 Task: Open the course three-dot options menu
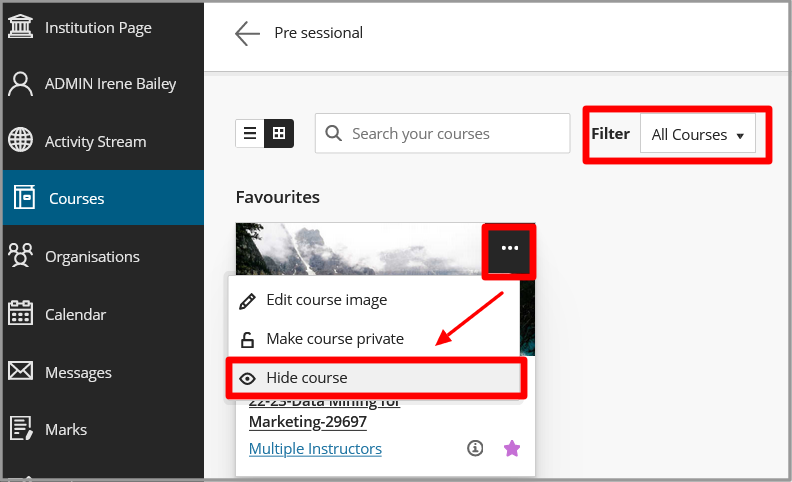point(510,249)
